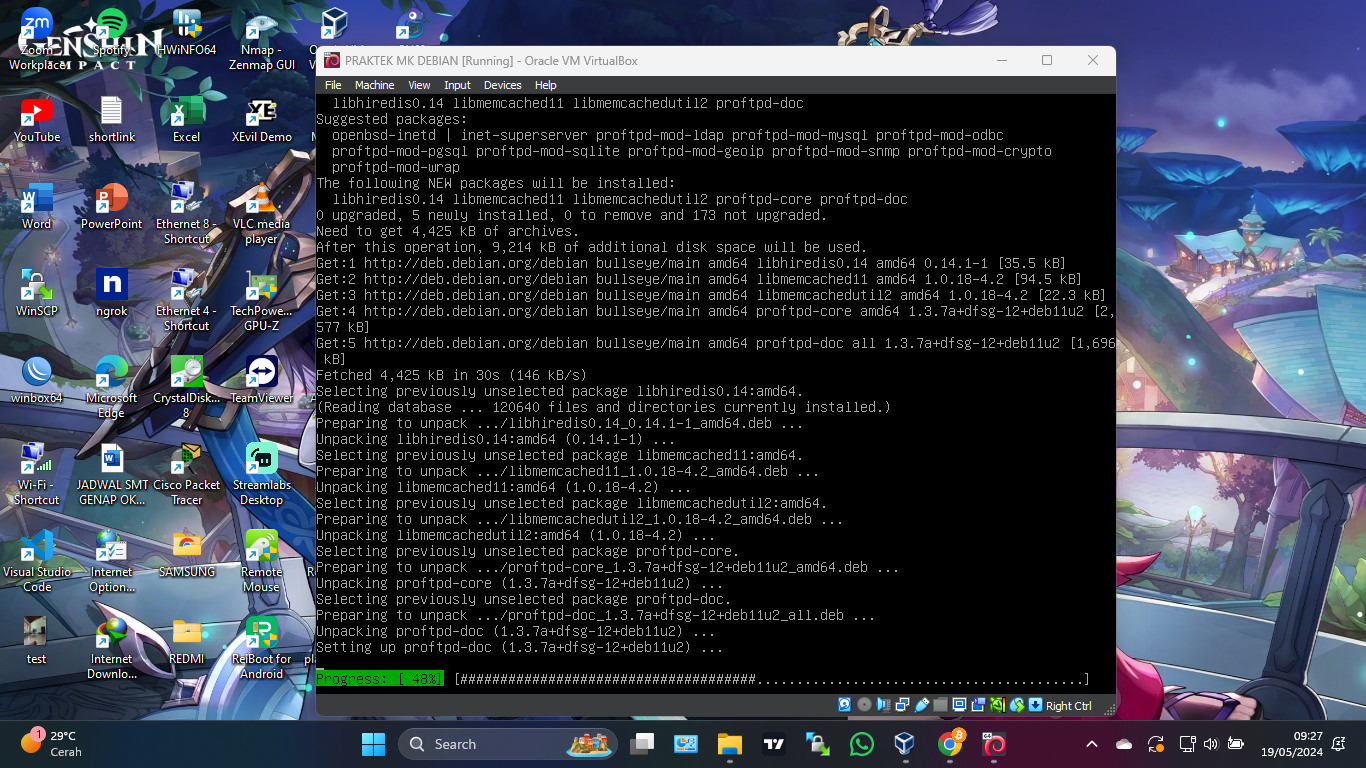This screenshot has width=1366, height=768.
Task: Click the taskbar Search box
Action: click(508, 744)
